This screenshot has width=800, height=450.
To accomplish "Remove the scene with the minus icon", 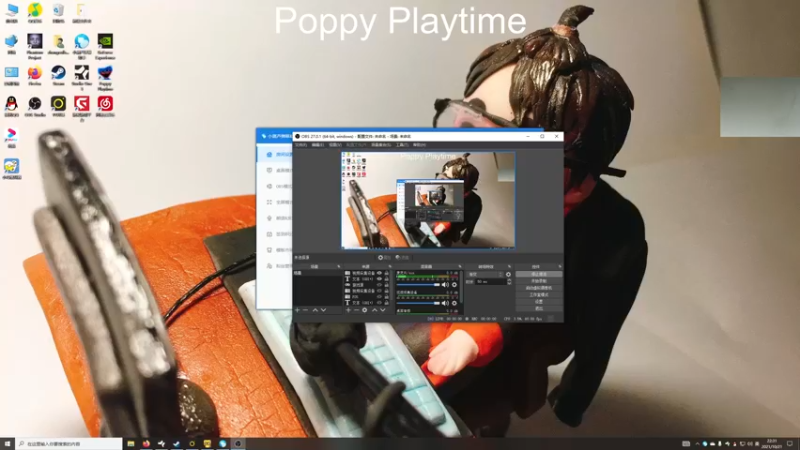I will coord(306,310).
